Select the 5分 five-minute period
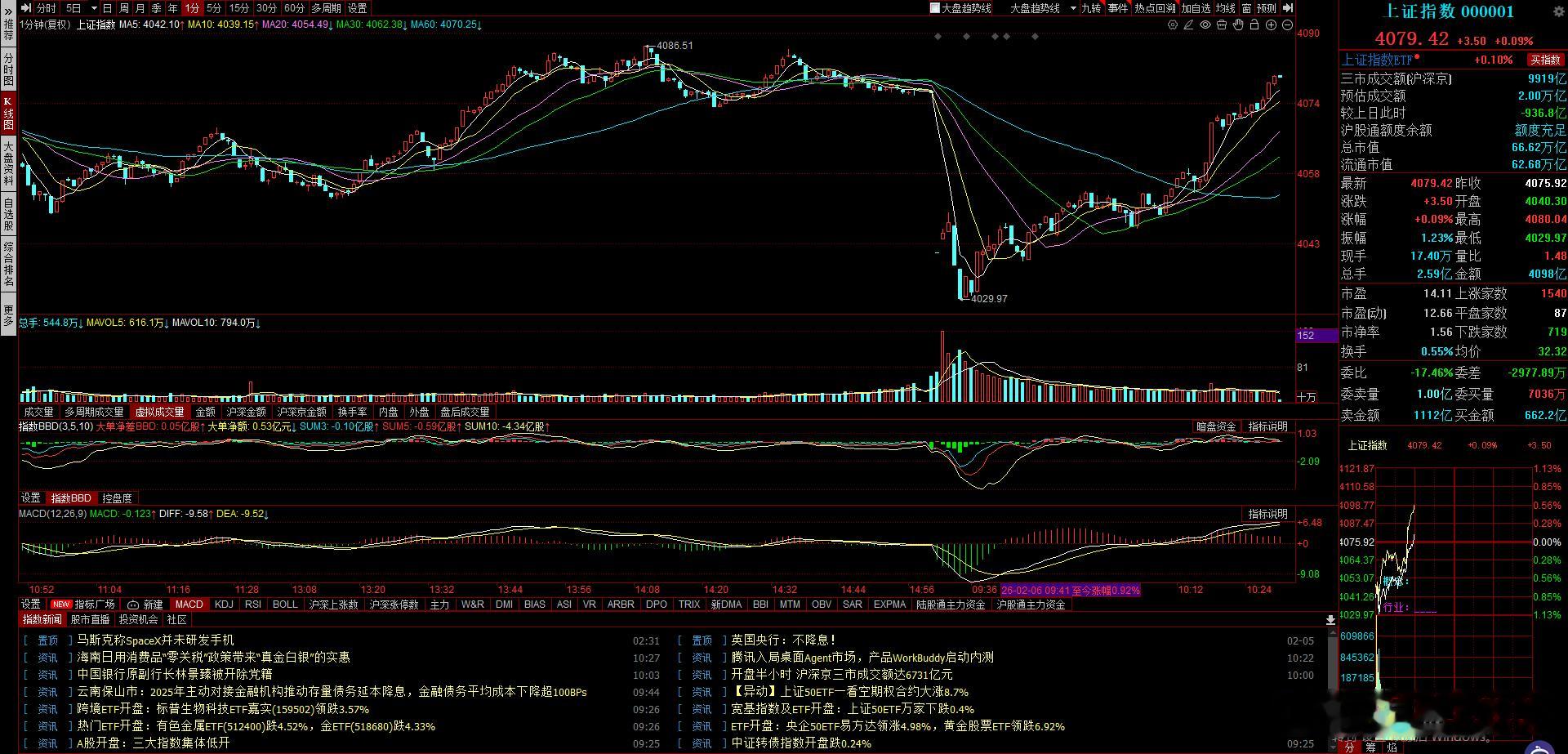This screenshot has height=754, width=1568. 214,8
